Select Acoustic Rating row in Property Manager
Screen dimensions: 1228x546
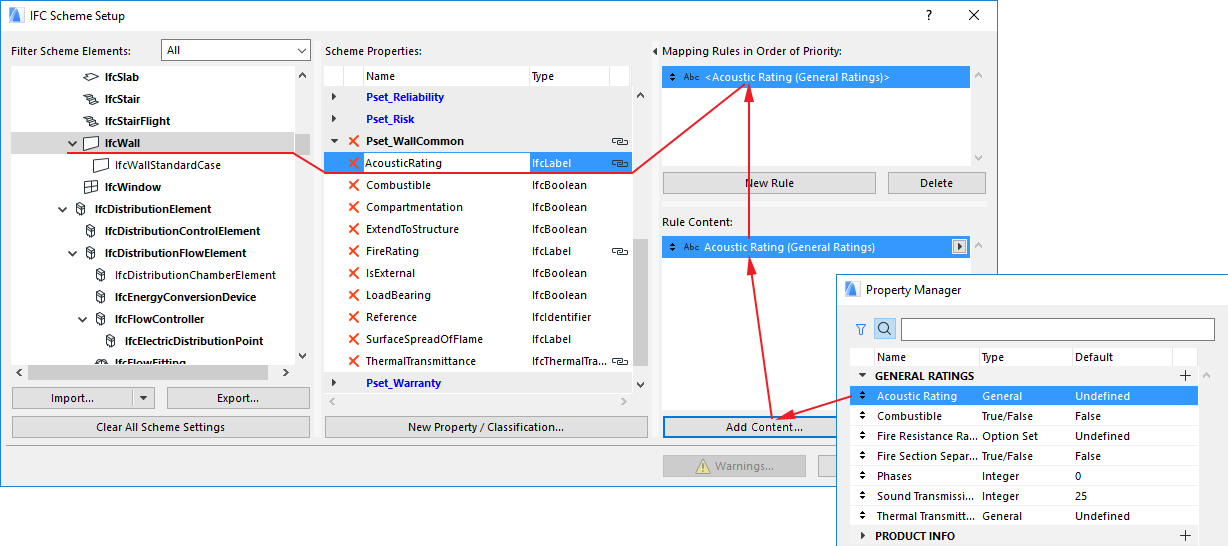[x=1024, y=396]
